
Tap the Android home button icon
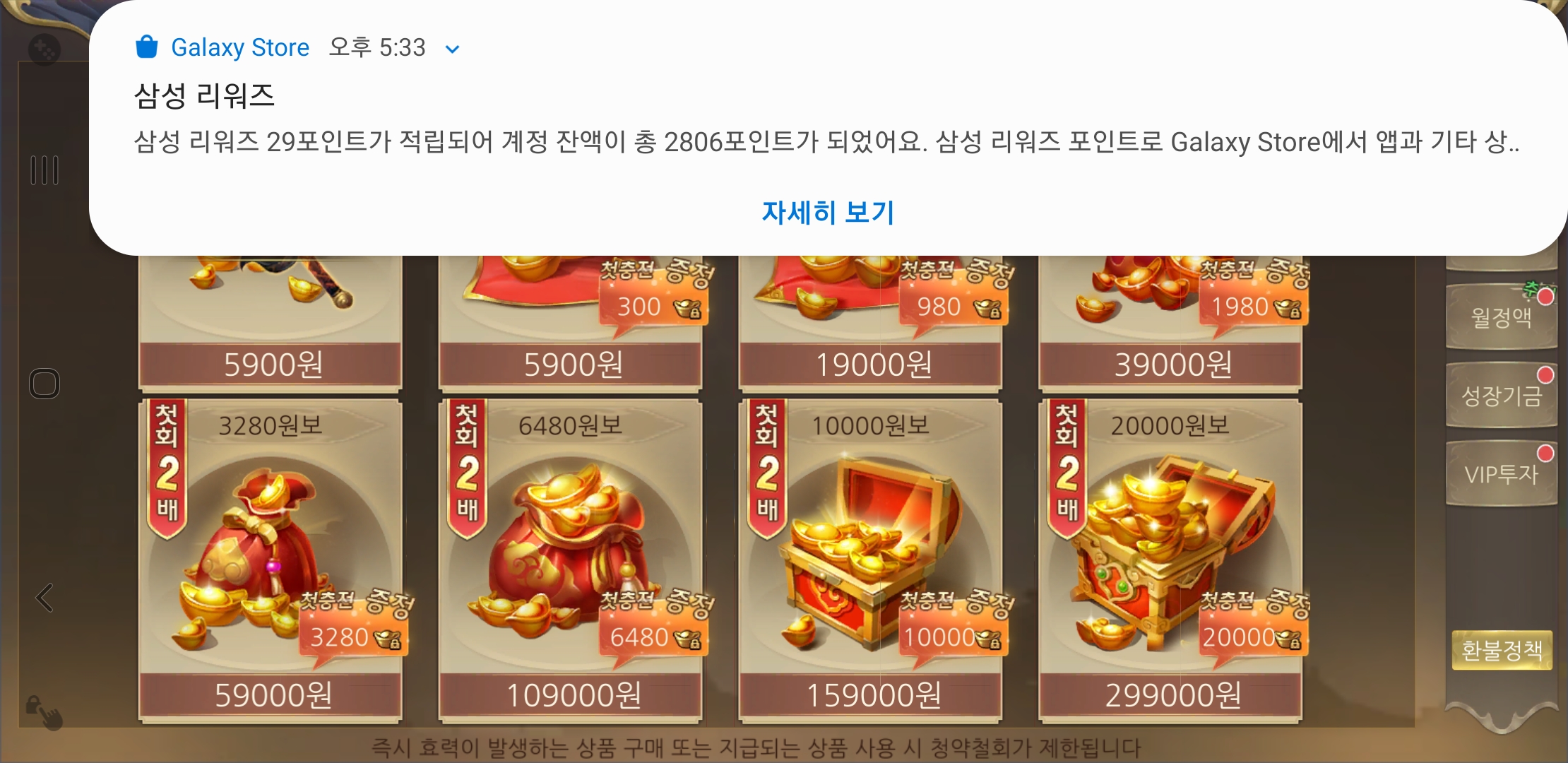(44, 384)
